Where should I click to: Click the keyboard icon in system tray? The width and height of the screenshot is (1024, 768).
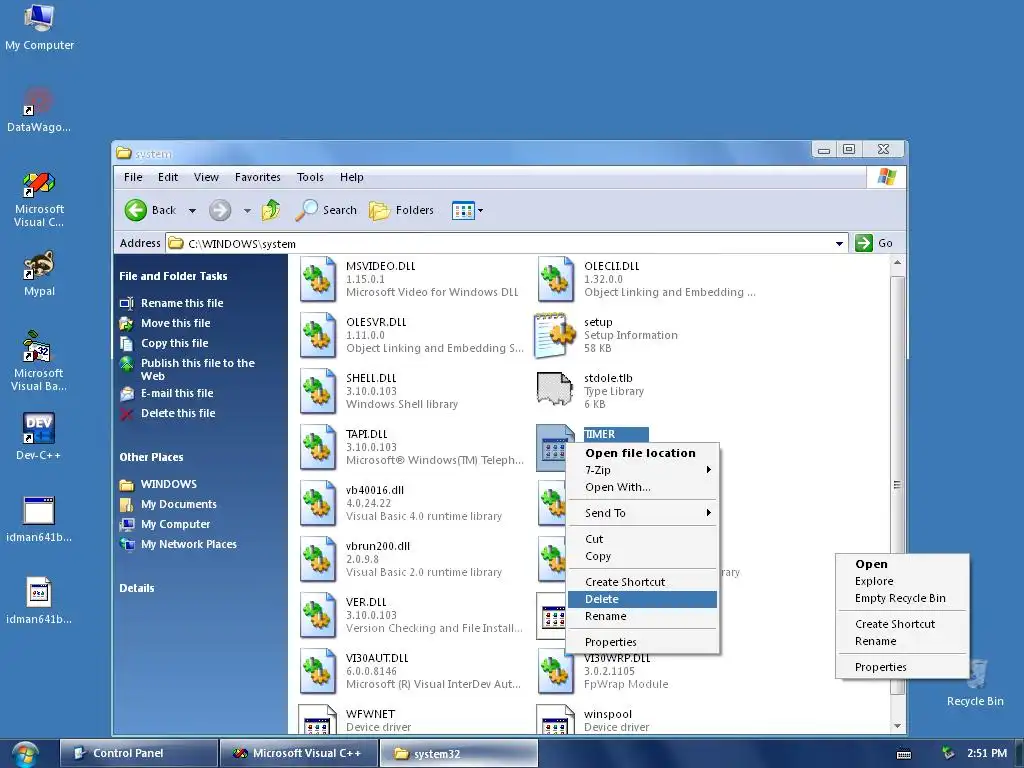[x=904, y=754]
